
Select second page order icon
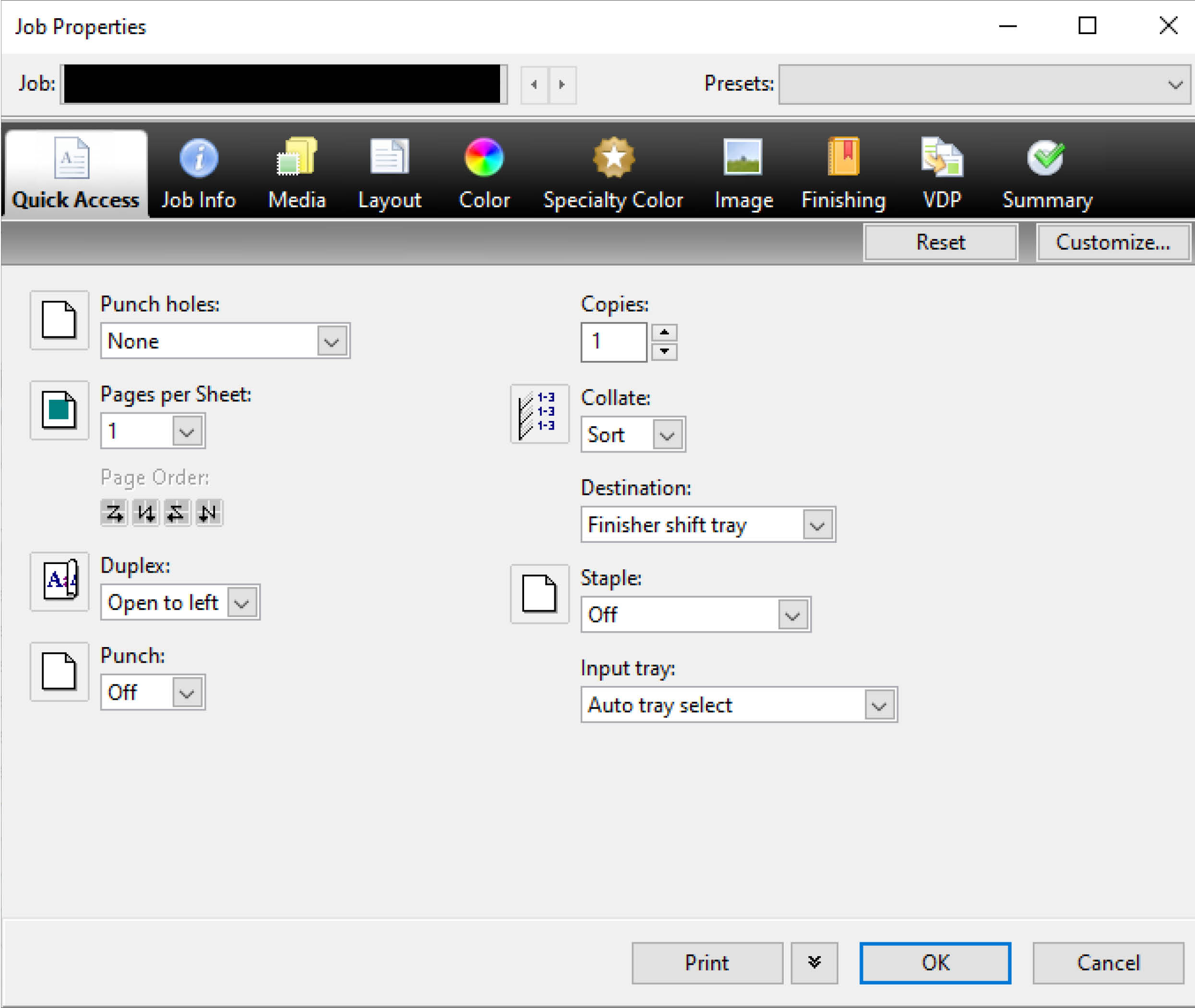pyautogui.click(x=146, y=513)
